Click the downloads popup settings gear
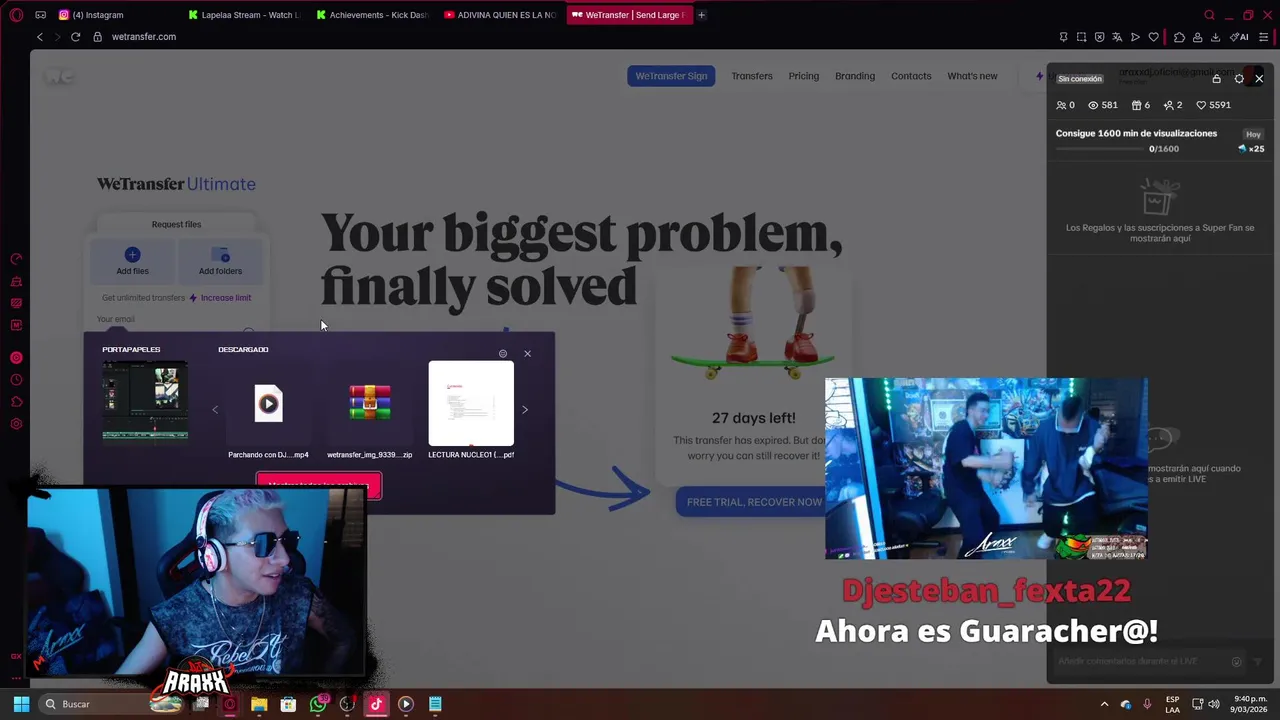Screen dimensions: 1280x720 [503, 354]
